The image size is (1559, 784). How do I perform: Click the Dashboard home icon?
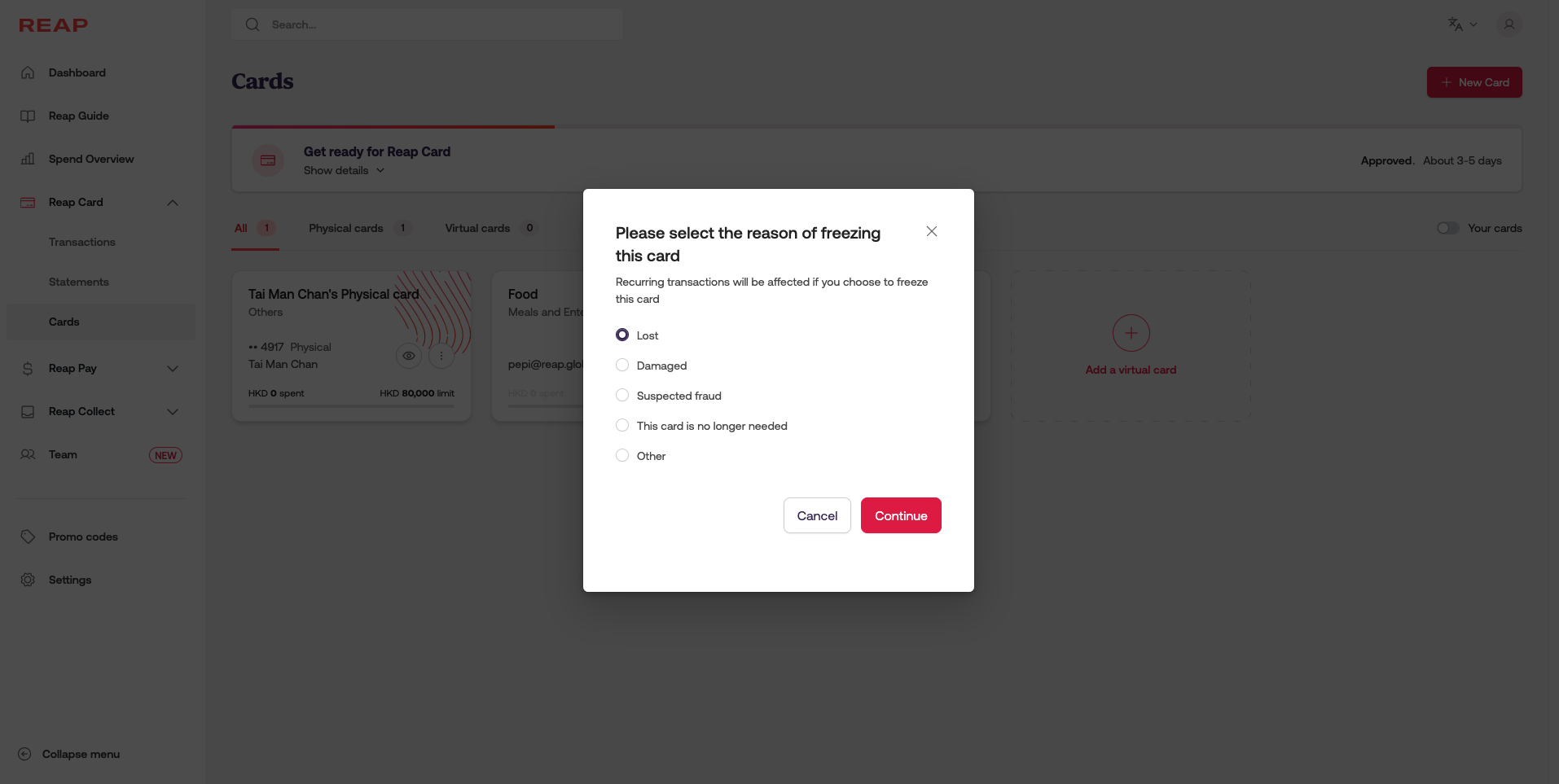pyautogui.click(x=28, y=72)
